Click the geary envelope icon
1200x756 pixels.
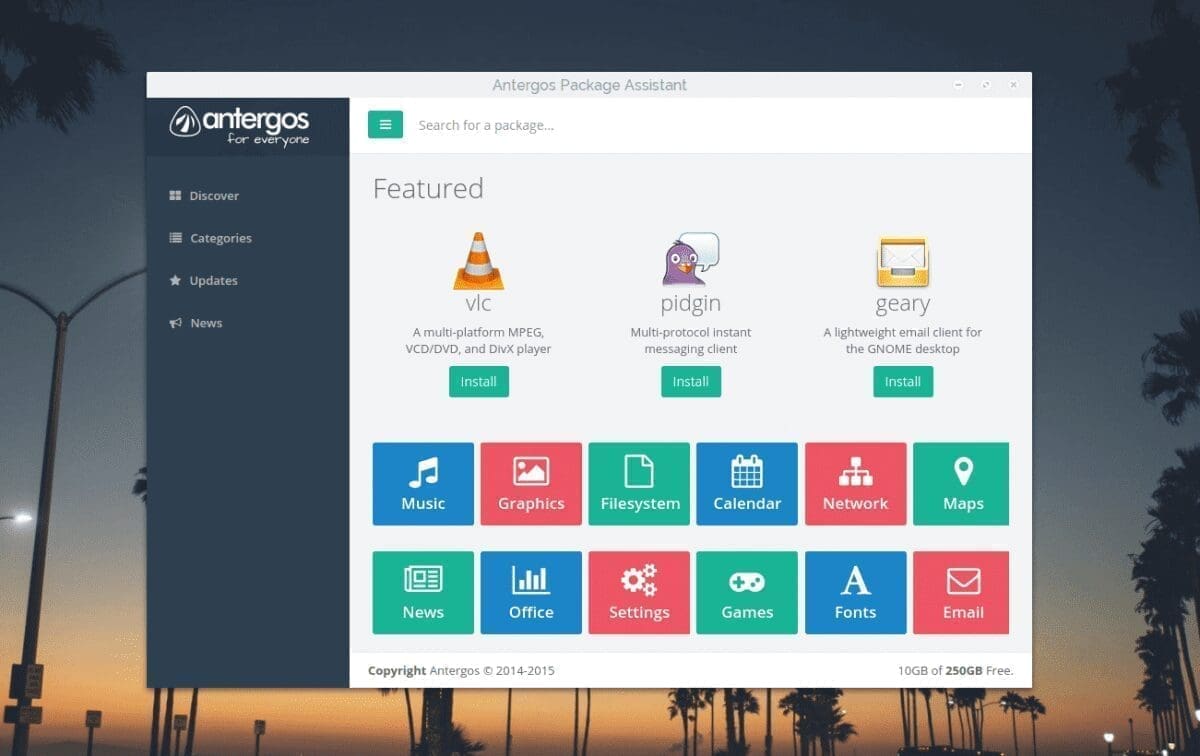click(903, 262)
